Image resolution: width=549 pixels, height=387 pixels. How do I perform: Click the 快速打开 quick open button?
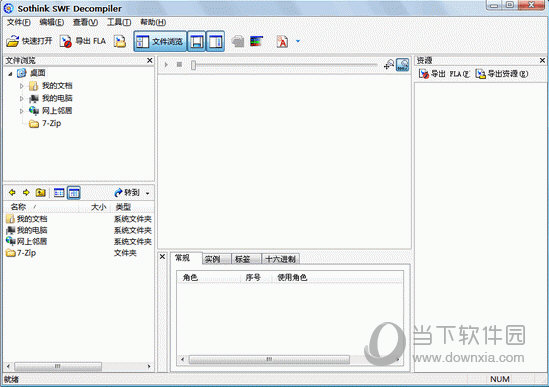coord(29,41)
